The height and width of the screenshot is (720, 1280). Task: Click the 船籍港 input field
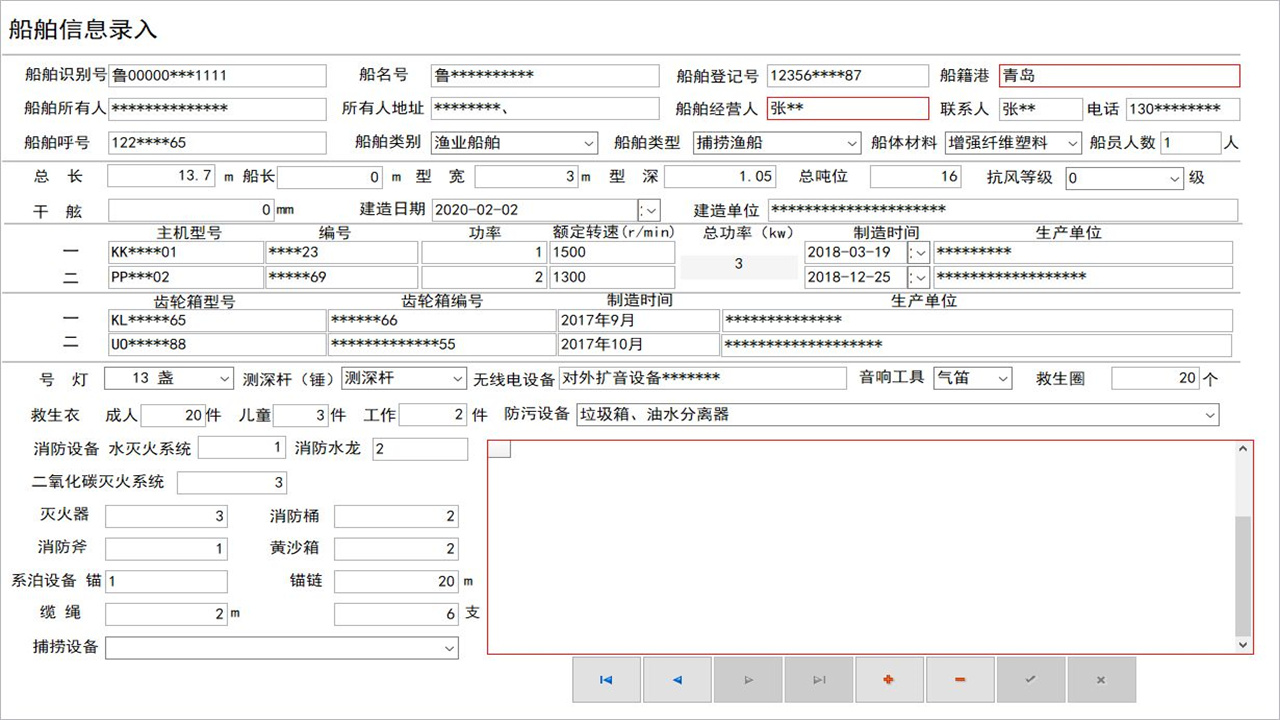[1118, 76]
